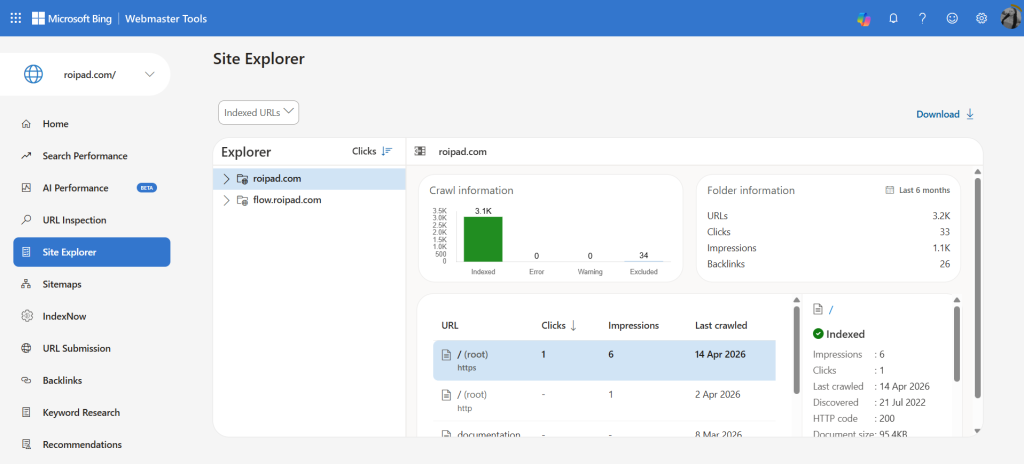Viewport: 1024px width, 464px height.
Task: Click the download arrow icon
Action: coord(970,114)
